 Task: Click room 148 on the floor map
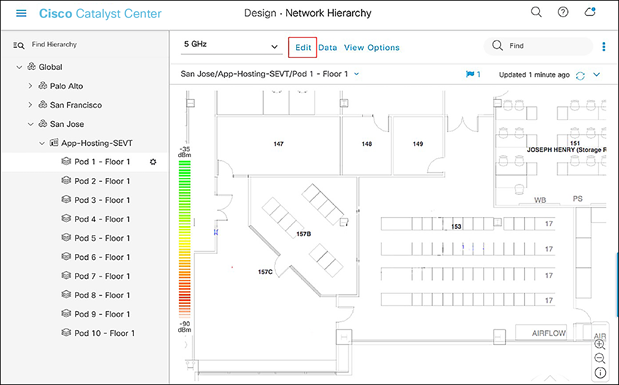coord(367,144)
